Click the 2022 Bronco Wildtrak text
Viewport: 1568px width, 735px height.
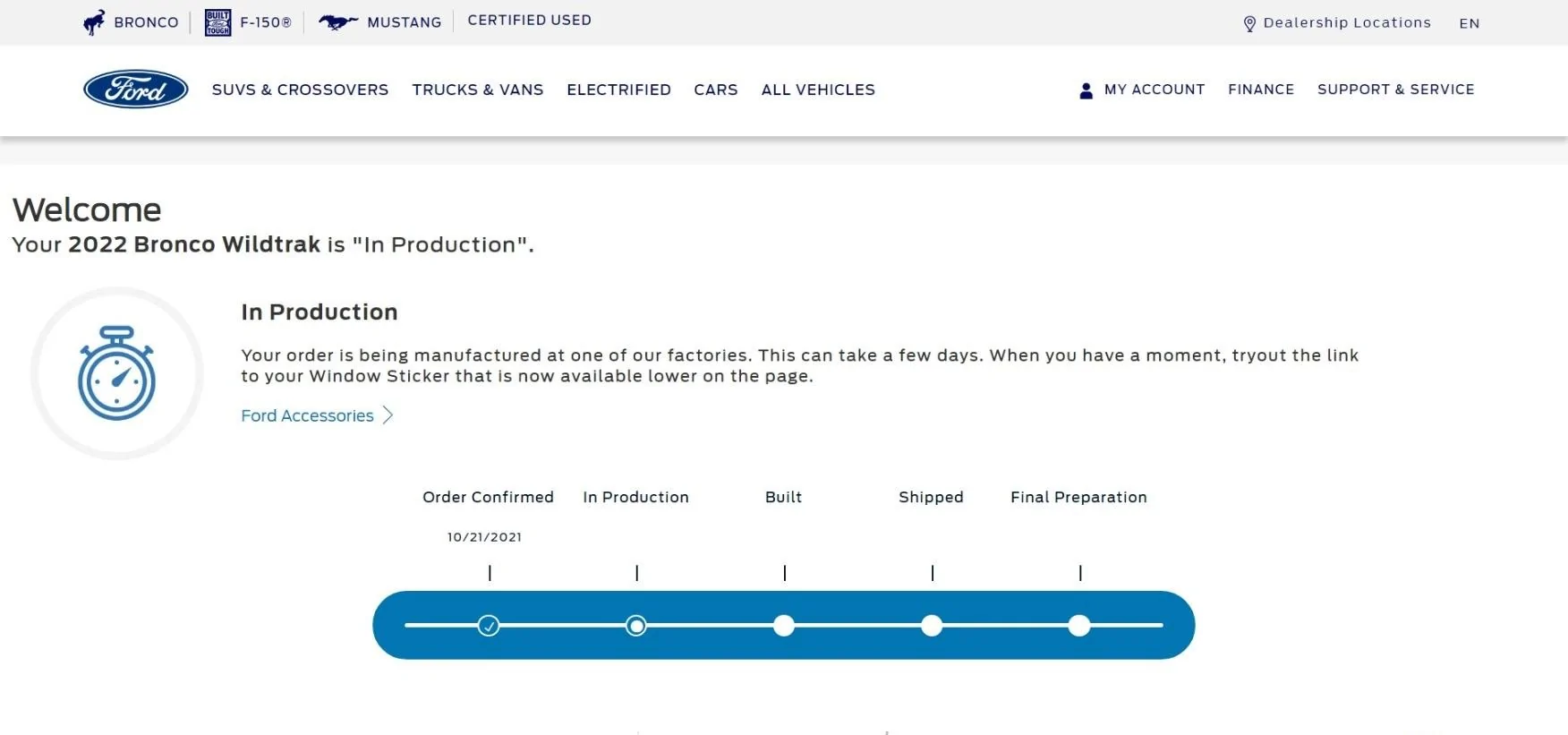click(194, 244)
